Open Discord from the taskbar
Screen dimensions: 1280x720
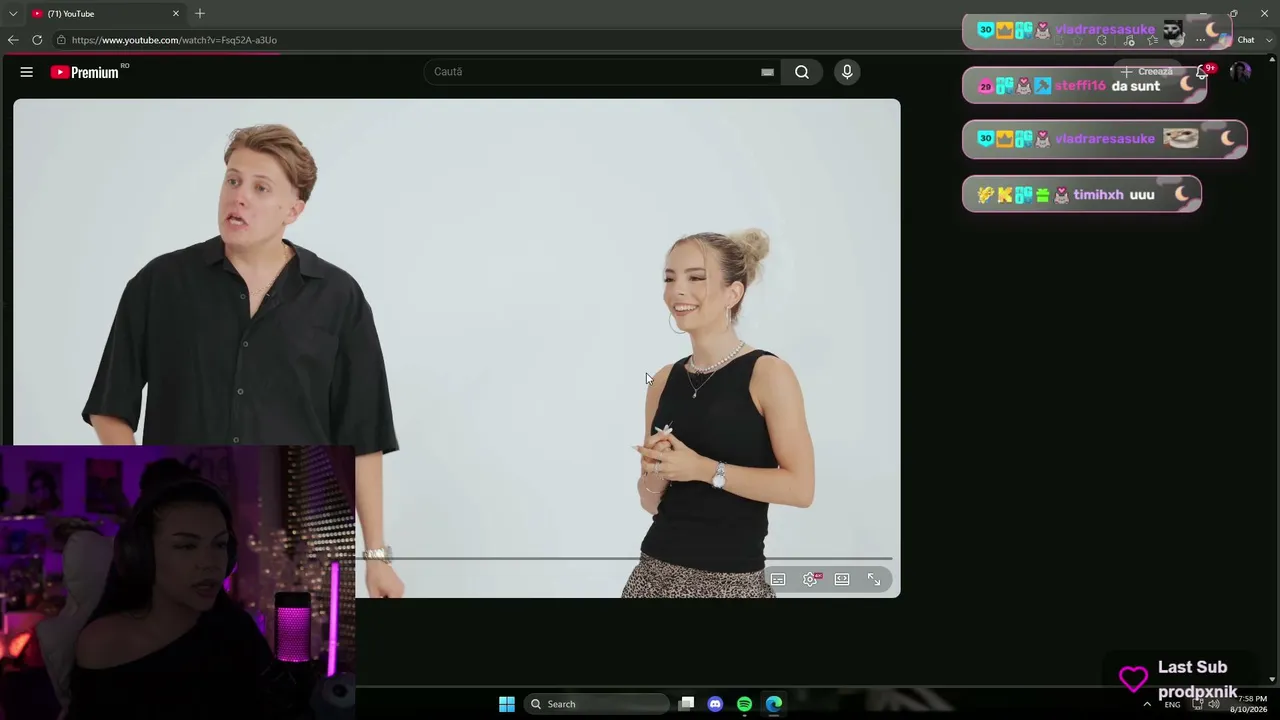[x=715, y=704]
